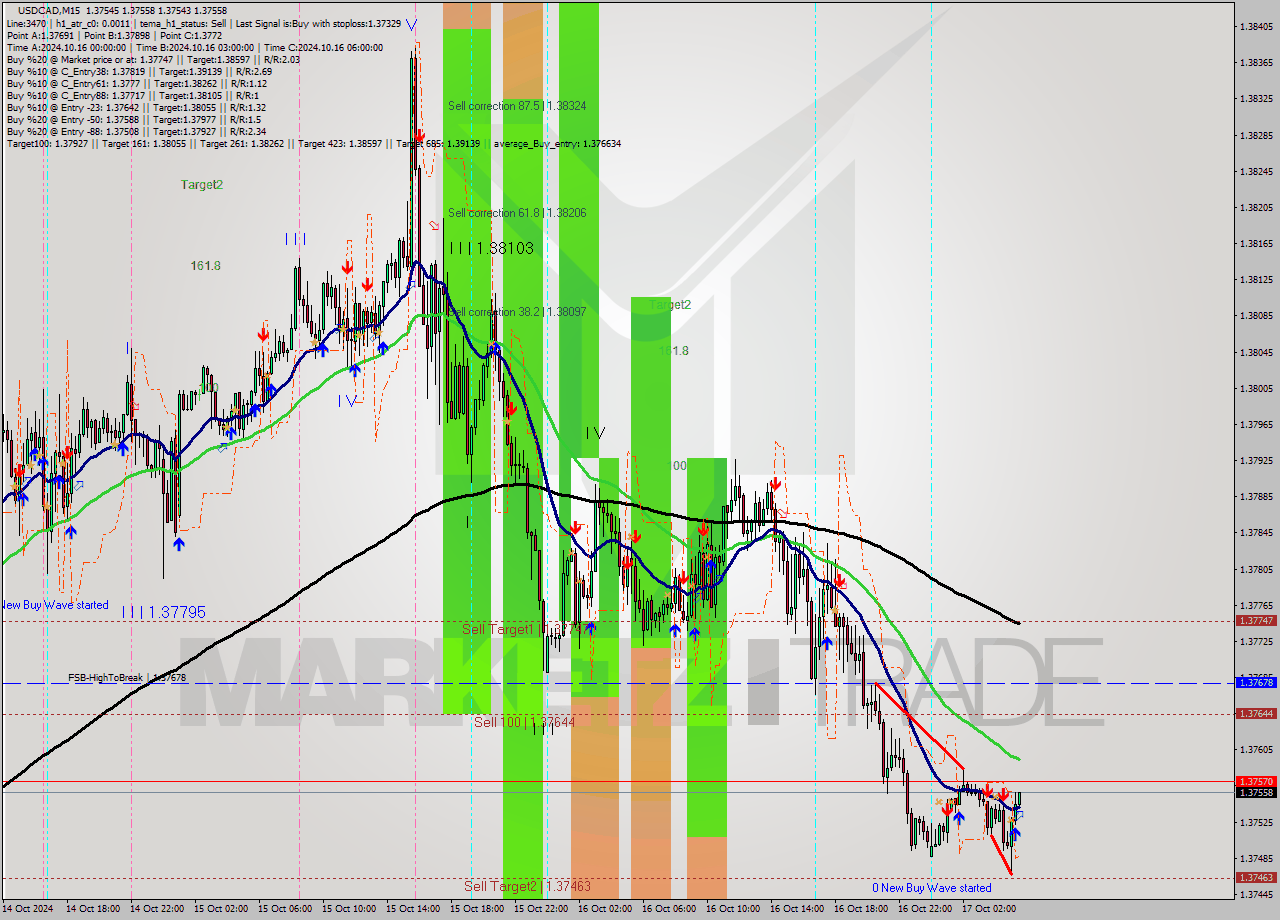
Task: Click the '16 Oct 02:00' time axis label
Action: (x=607, y=909)
